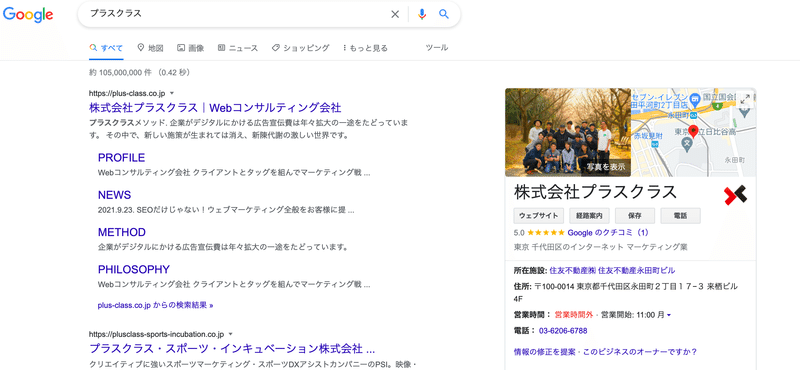Click the プラスクラス company logo in knowledge panel

[x=735, y=195]
